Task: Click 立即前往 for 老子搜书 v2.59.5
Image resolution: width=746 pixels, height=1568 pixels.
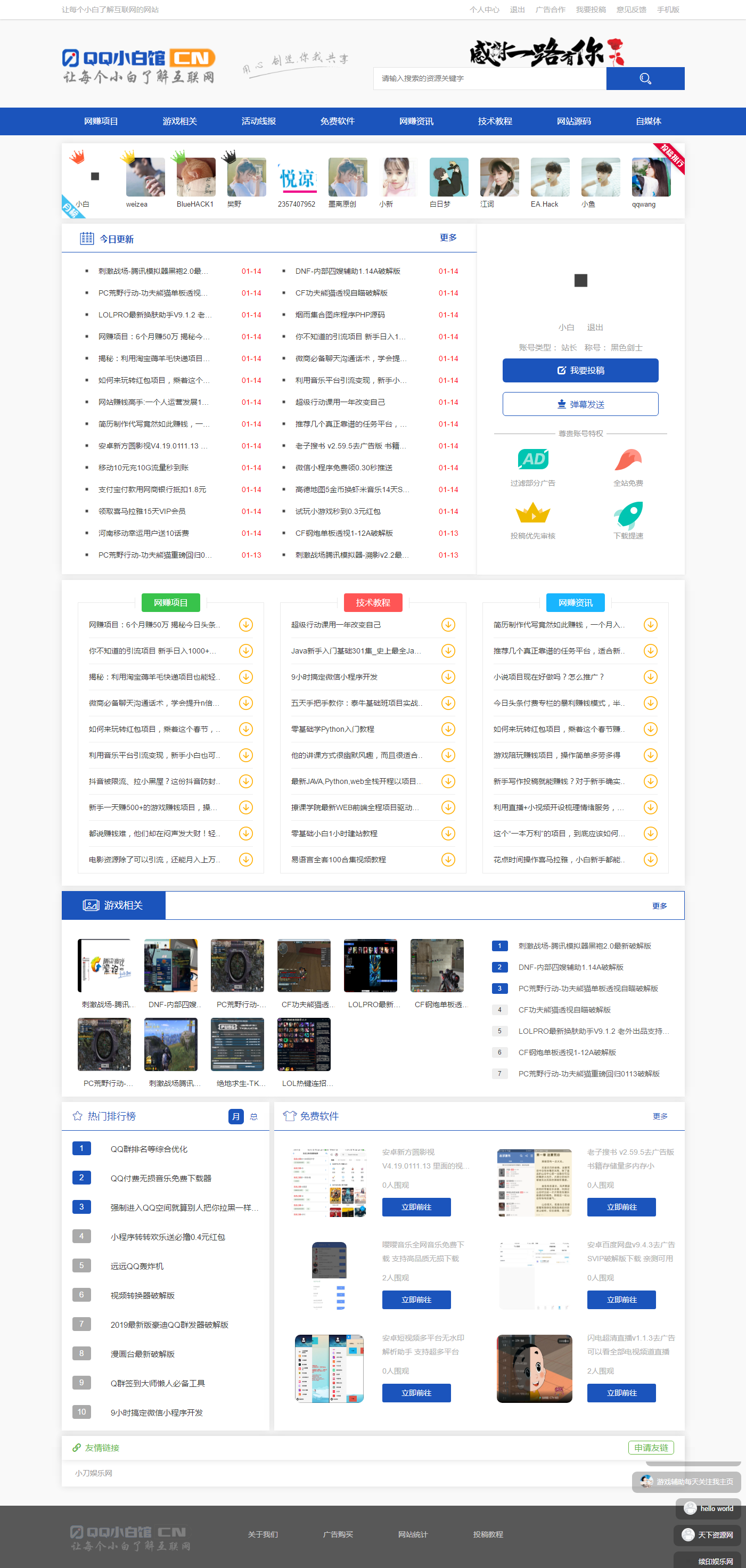Action: click(x=621, y=1207)
